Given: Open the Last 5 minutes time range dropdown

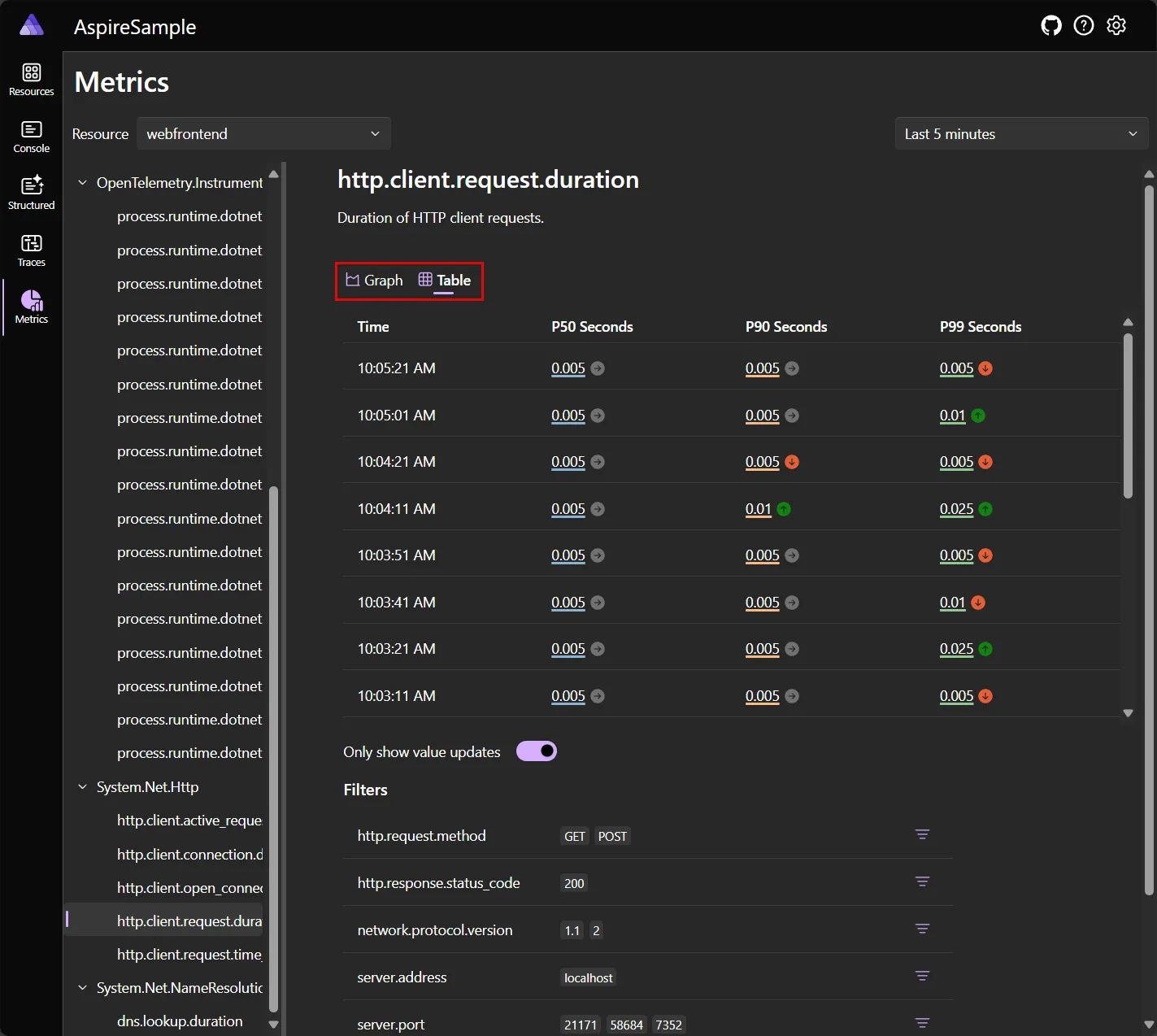Looking at the screenshot, I should tap(1020, 133).
